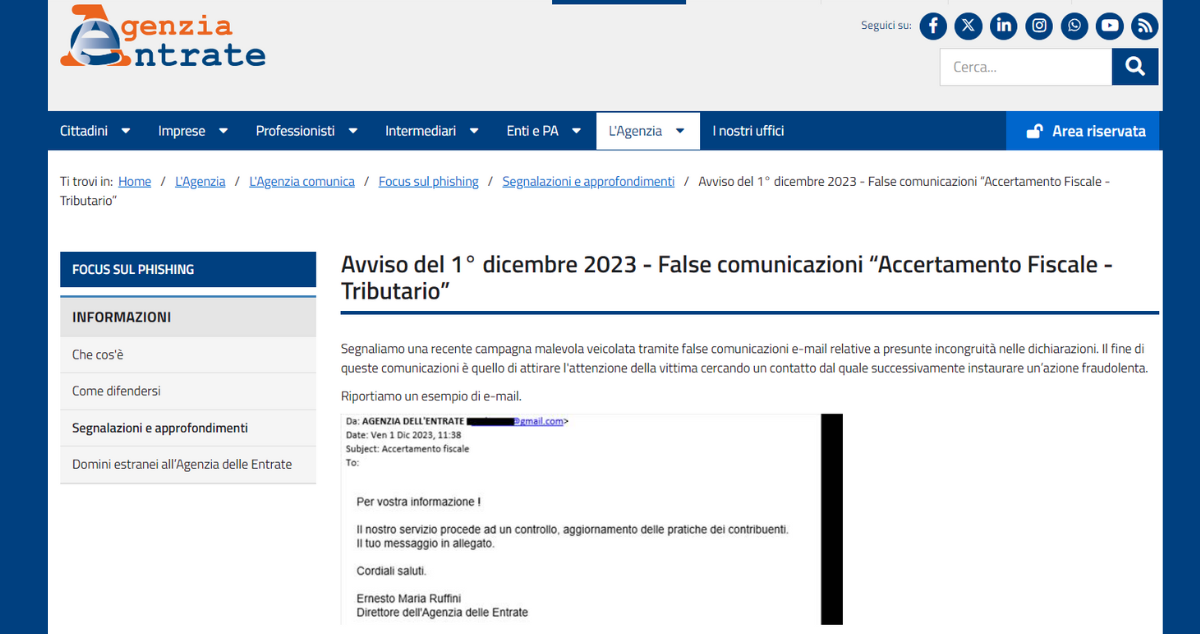Open the YouTube channel icon
This screenshot has height=634, width=1200.
coord(1109,26)
